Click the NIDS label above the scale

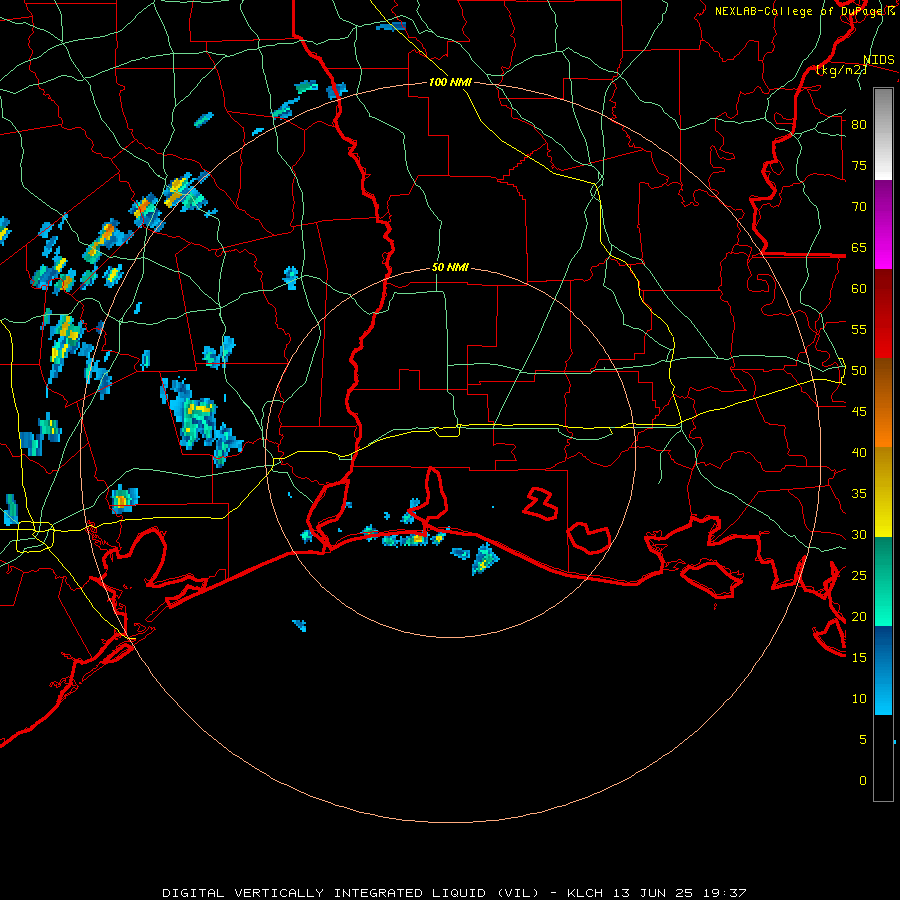(x=879, y=60)
